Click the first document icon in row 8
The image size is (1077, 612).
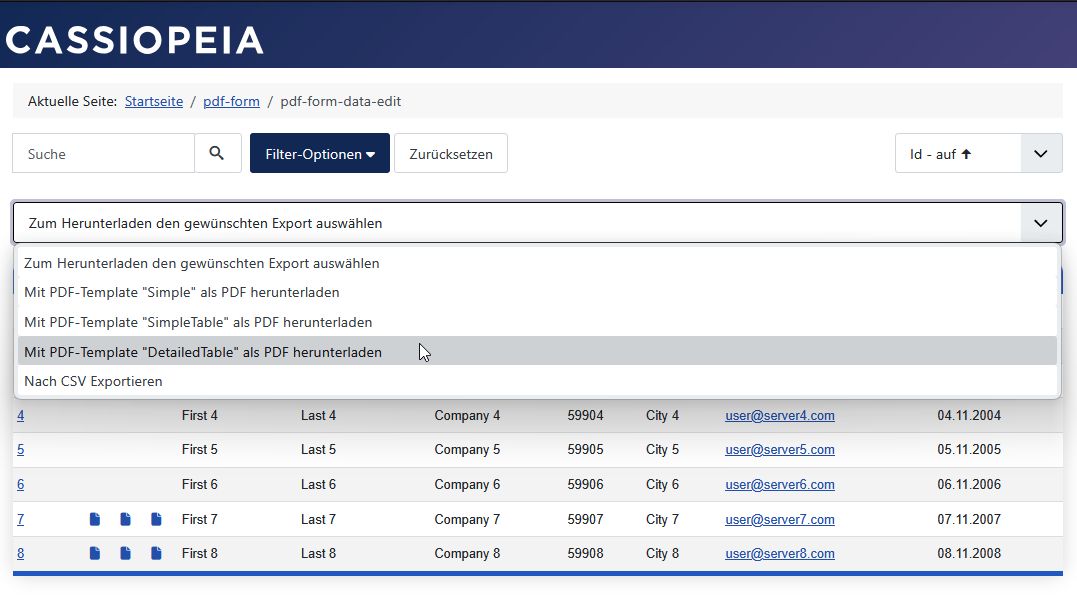click(94, 553)
